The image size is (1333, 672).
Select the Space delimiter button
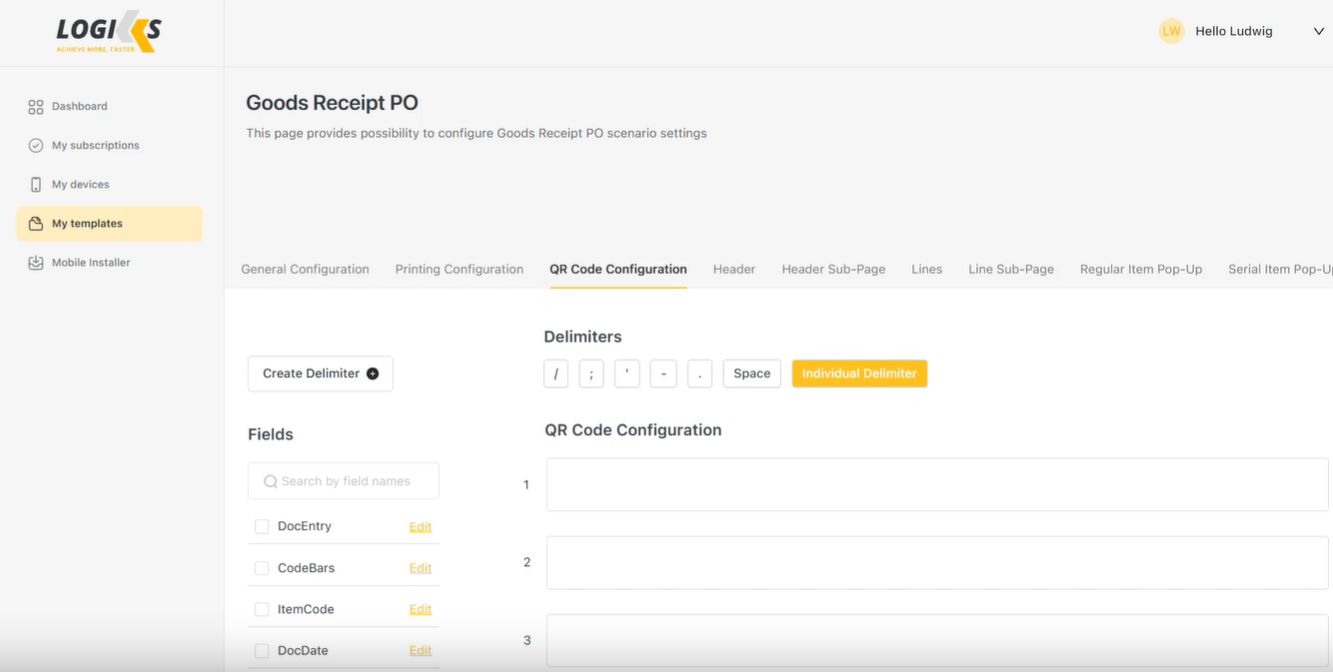(751, 374)
